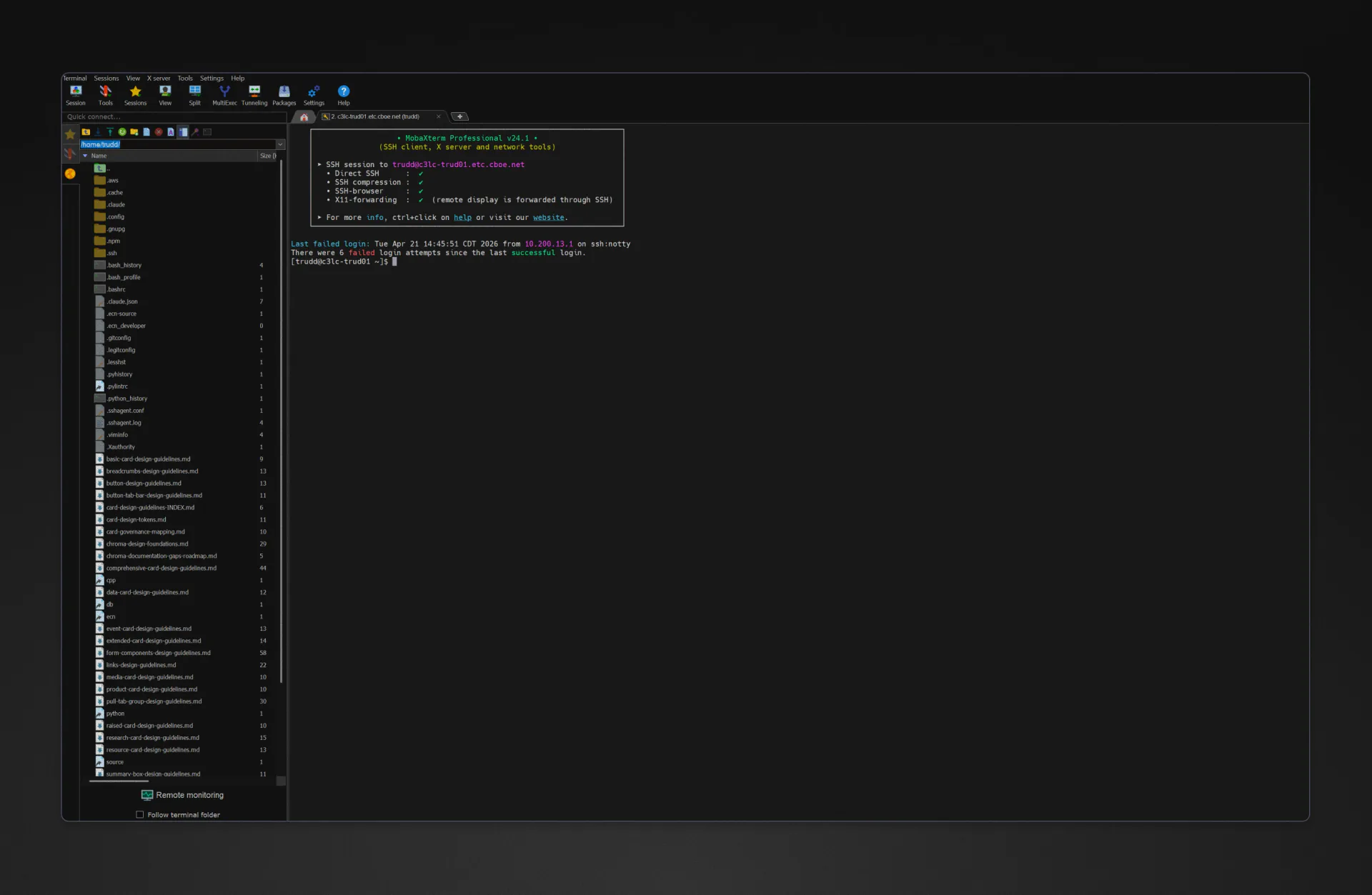The height and width of the screenshot is (895, 1372).
Task: Select form-components-design-guidelines.md file
Action: 153,653
